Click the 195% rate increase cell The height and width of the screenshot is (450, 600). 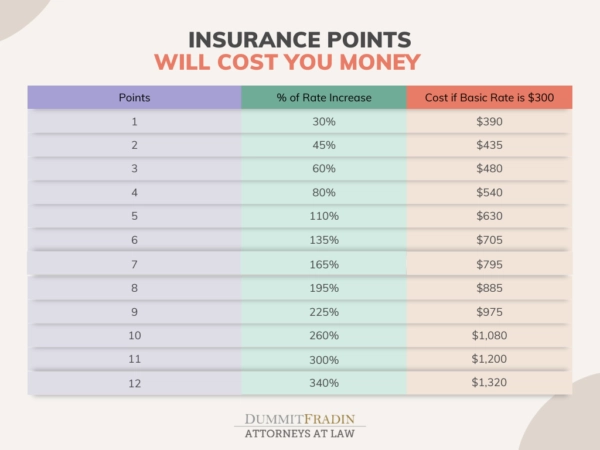click(323, 288)
